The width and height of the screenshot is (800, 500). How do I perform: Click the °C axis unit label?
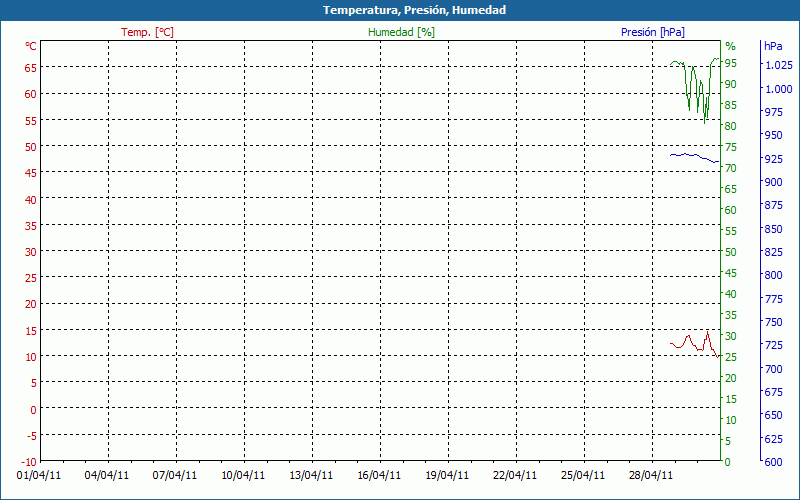[x=31, y=46]
